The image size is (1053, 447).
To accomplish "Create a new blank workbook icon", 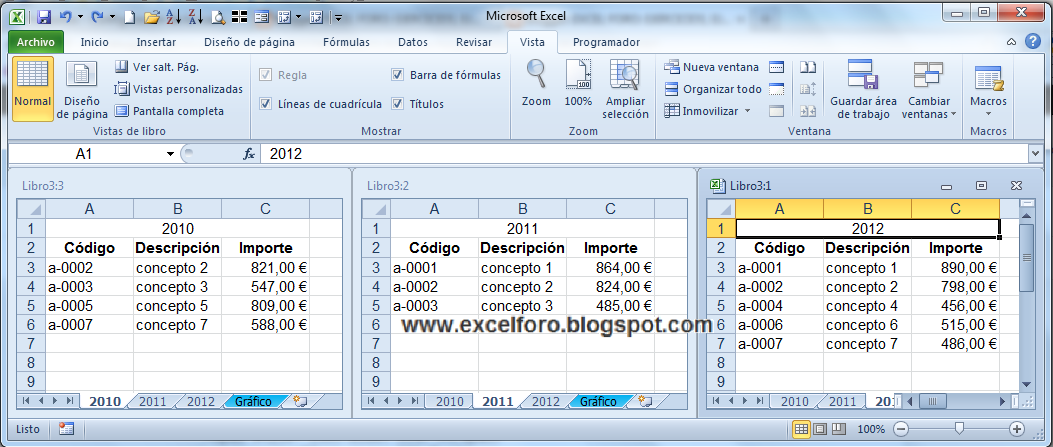I will point(130,16).
